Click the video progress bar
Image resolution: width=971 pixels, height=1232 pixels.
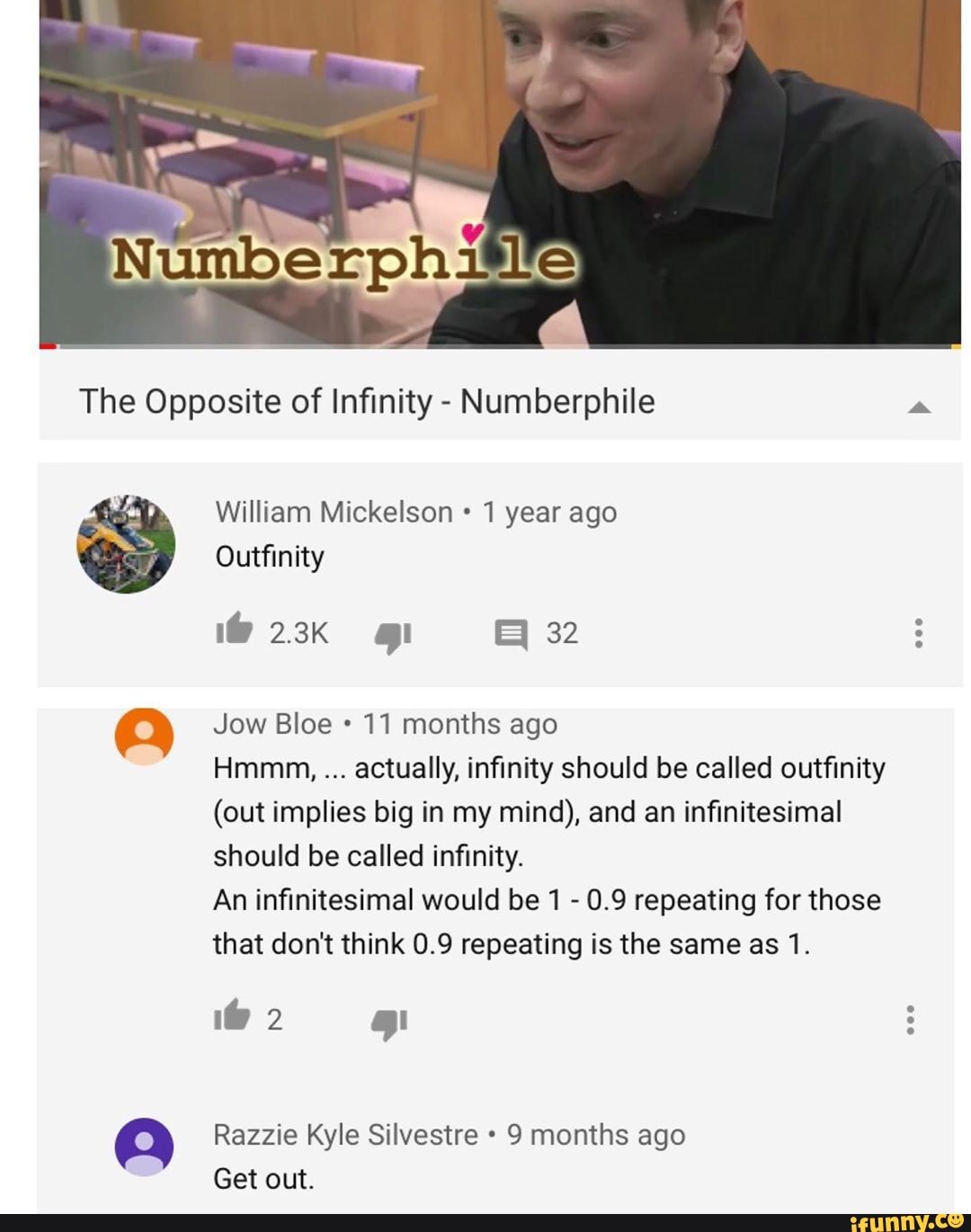tap(500, 345)
